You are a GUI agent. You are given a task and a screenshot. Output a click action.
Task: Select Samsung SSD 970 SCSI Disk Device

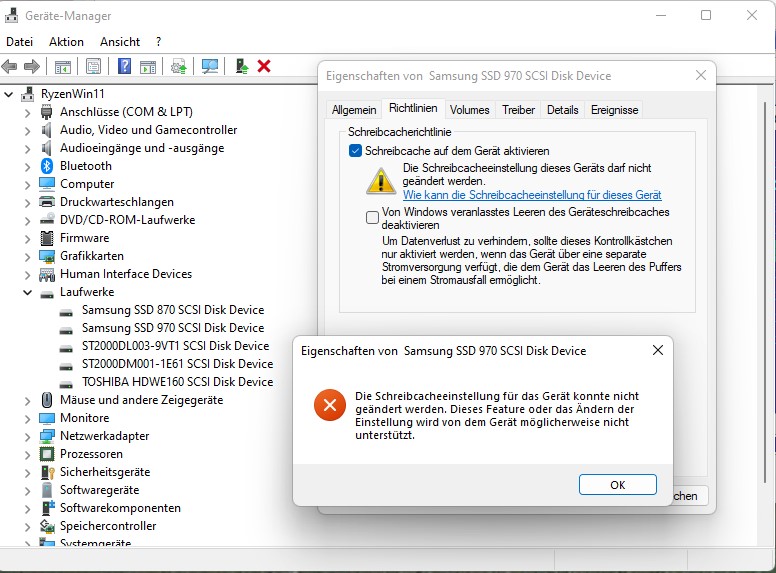click(173, 328)
